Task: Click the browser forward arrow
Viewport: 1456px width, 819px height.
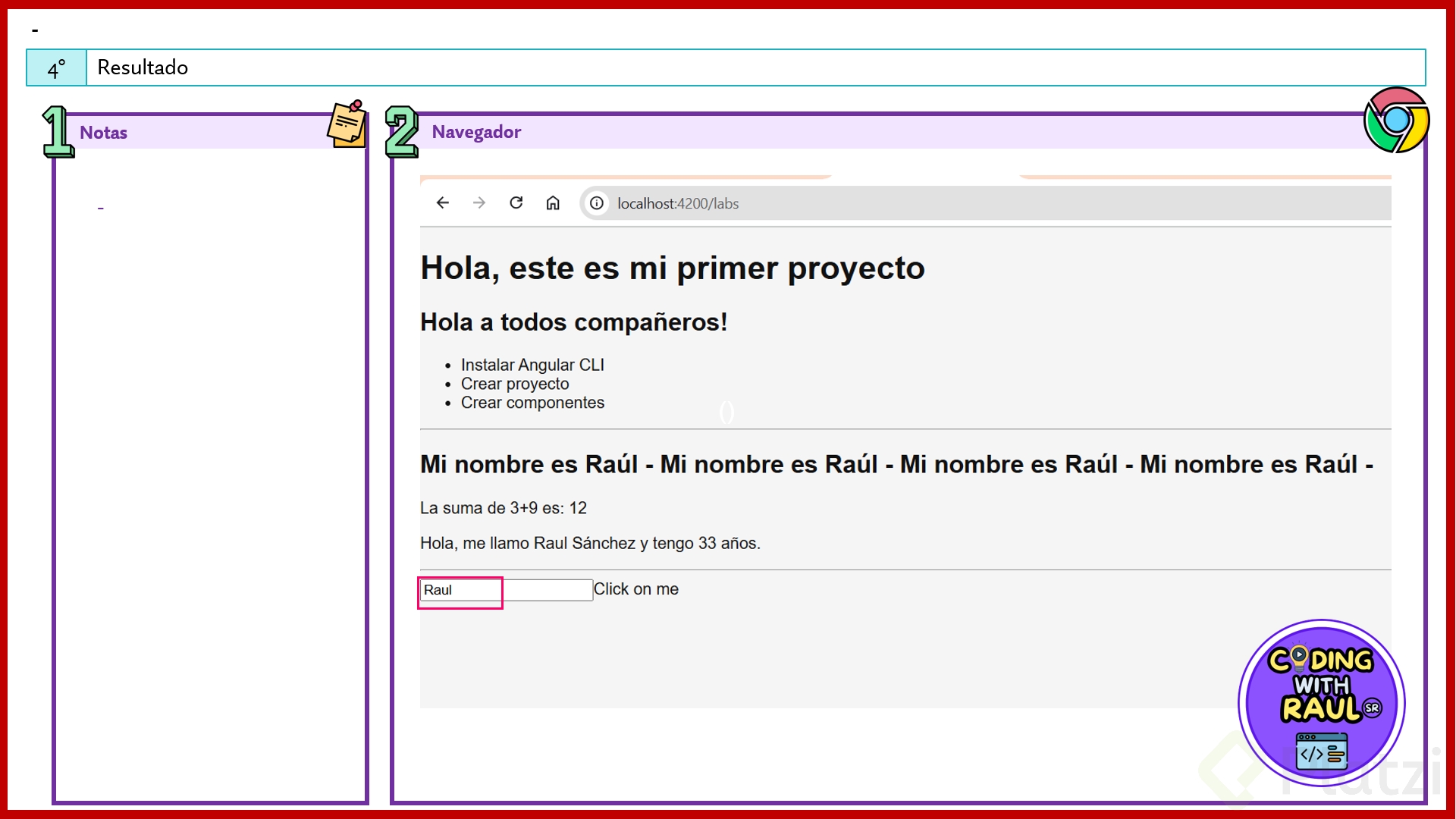Action: (479, 202)
